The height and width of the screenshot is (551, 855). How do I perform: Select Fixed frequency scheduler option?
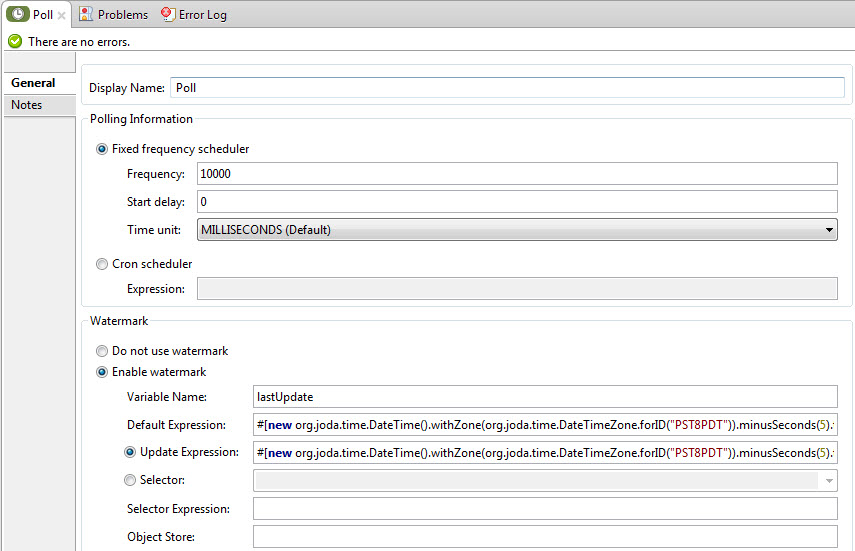tap(102, 149)
